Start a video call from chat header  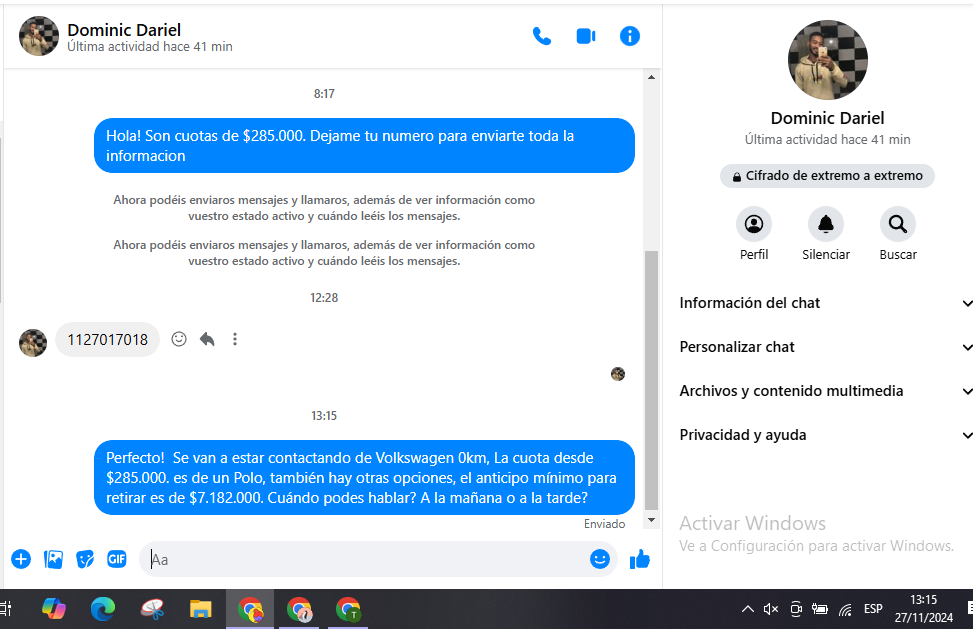pos(585,36)
